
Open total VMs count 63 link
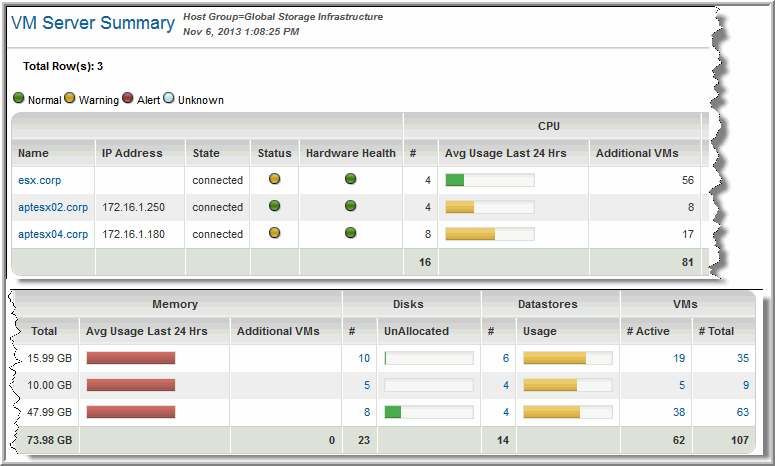coord(742,411)
